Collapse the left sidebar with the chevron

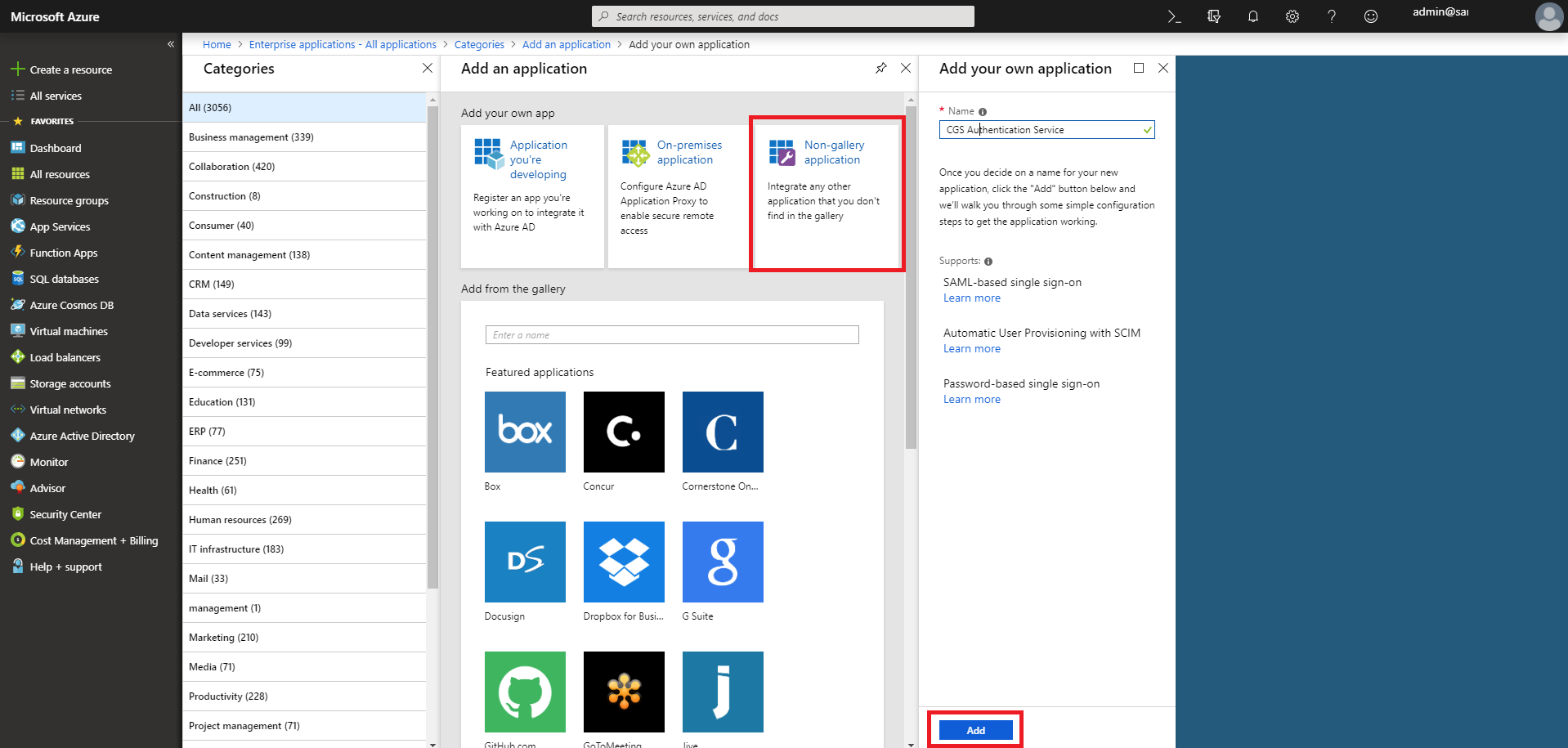[x=171, y=44]
